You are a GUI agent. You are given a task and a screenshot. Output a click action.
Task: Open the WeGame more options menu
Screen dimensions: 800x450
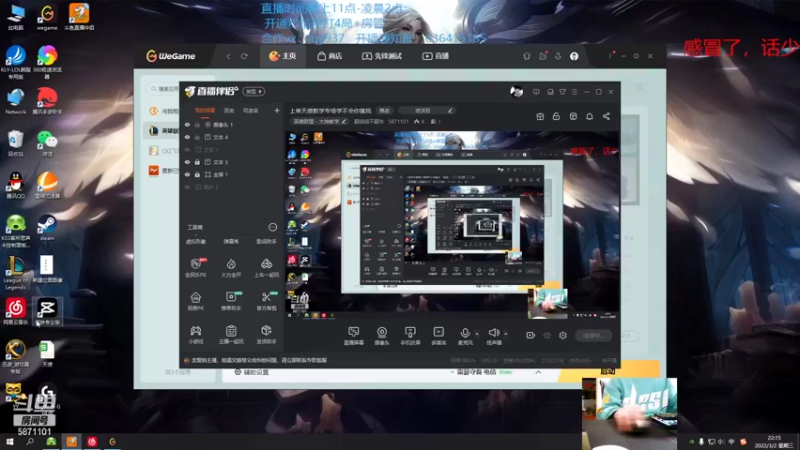point(610,56)
